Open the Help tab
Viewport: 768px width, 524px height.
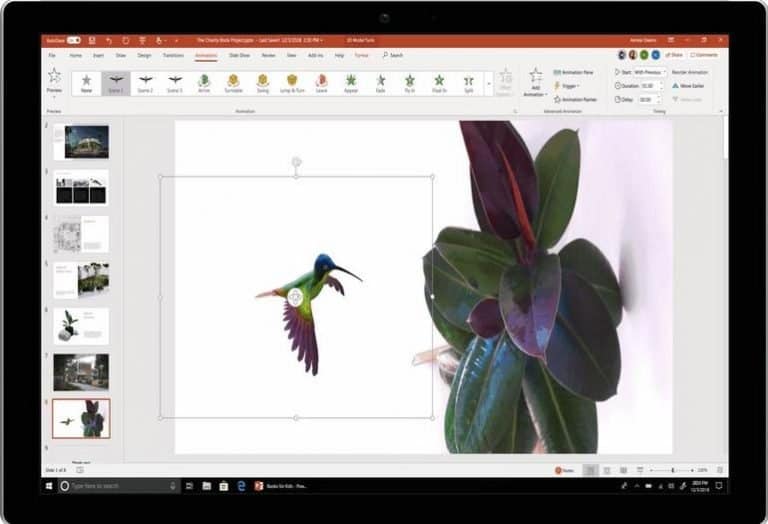tap(339, 55)
